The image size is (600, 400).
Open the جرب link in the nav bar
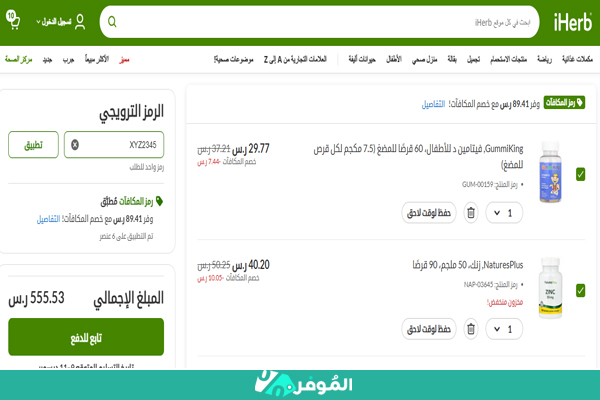[x=68, y=59]
